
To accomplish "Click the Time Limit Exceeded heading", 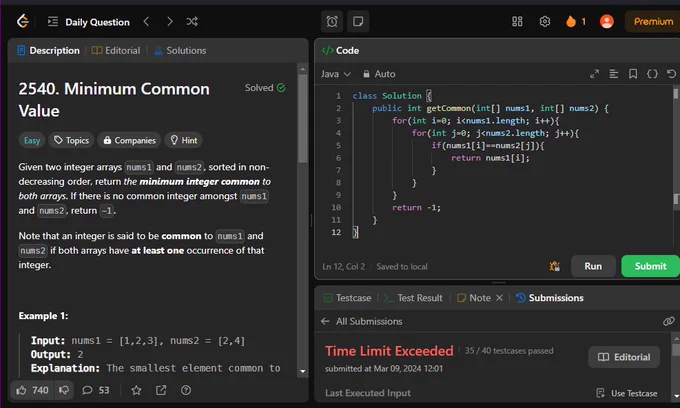I will [389, 351].
